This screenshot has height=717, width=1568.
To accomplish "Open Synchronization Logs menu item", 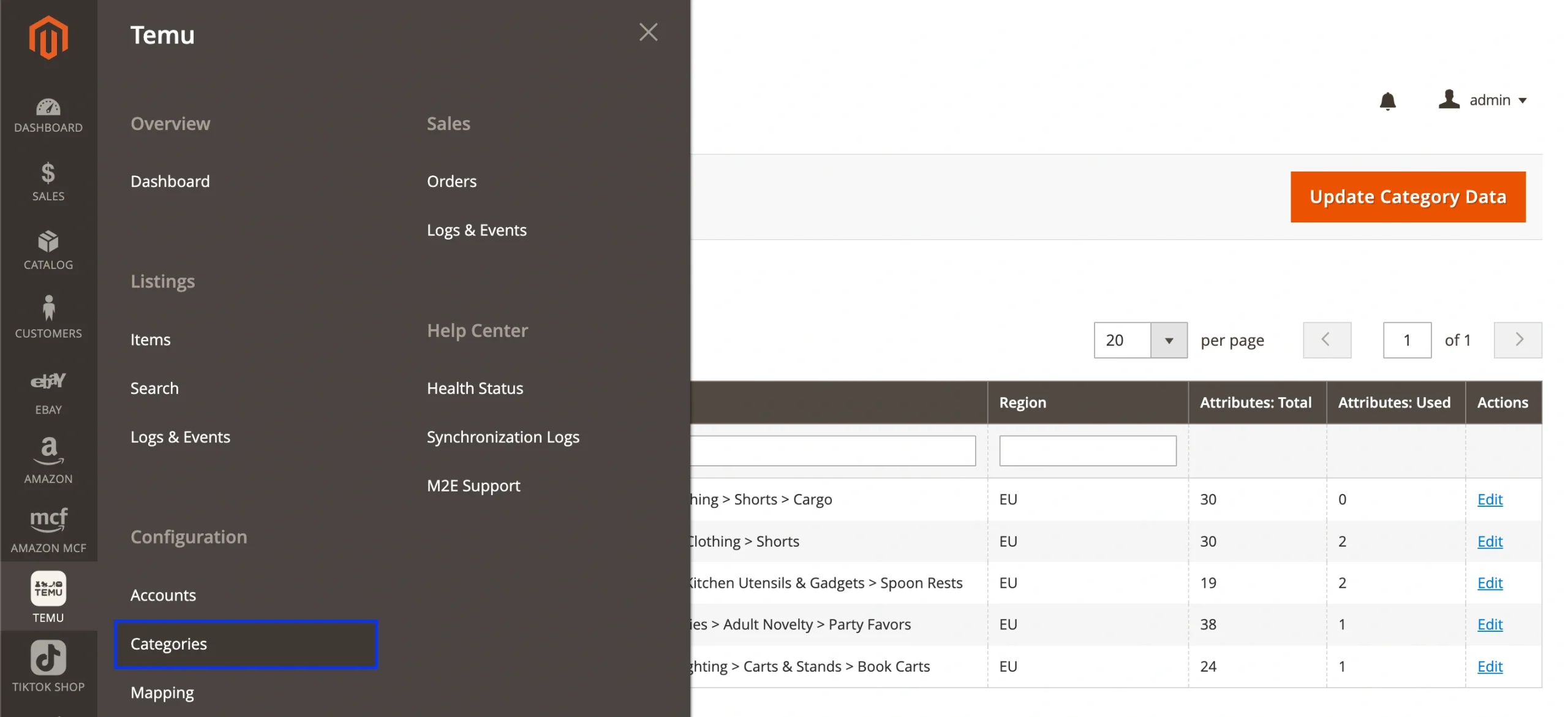I will click(502, 437).
